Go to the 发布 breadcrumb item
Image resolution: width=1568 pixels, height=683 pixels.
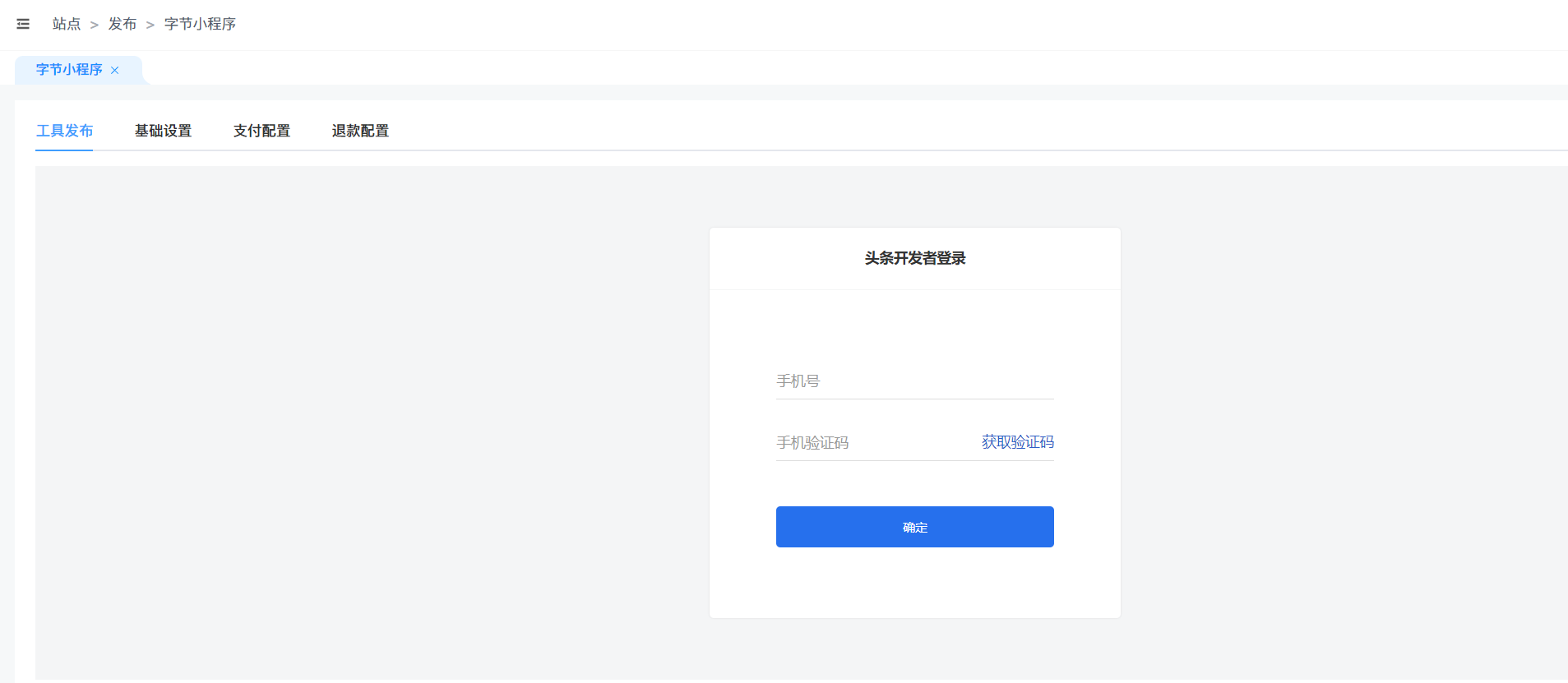click(123, 24)
